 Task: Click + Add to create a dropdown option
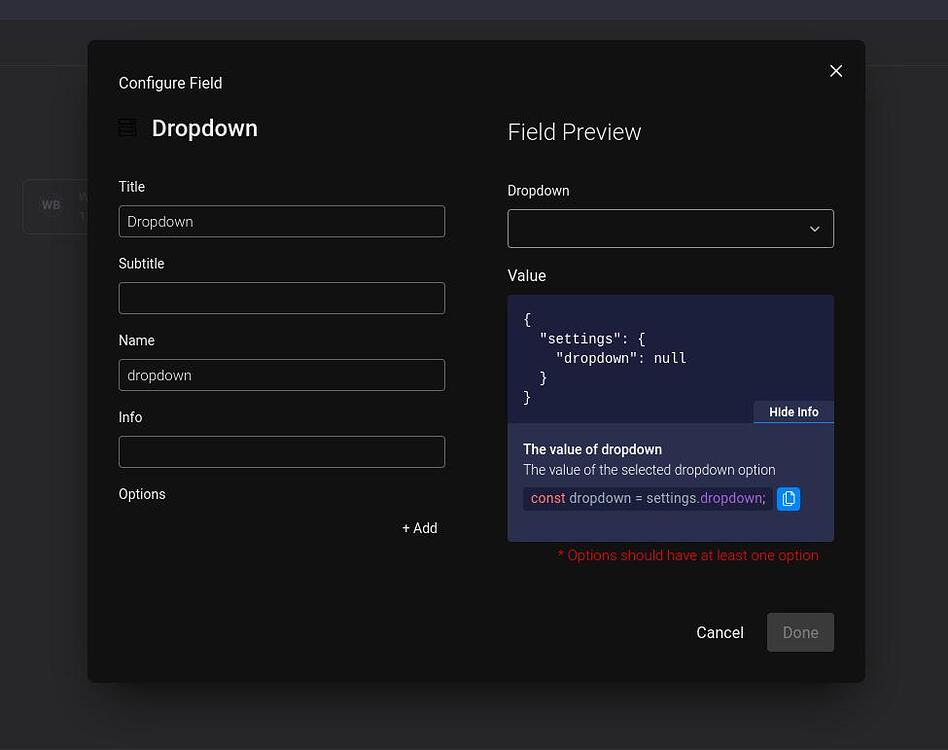419,528
